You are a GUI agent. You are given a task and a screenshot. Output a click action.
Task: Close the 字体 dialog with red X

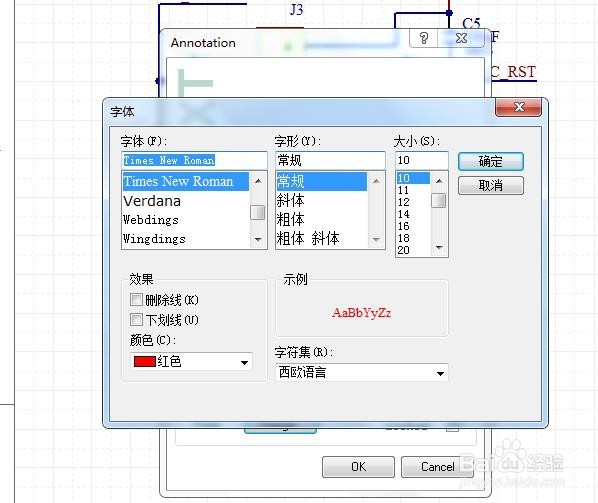[x=518, y=107]
